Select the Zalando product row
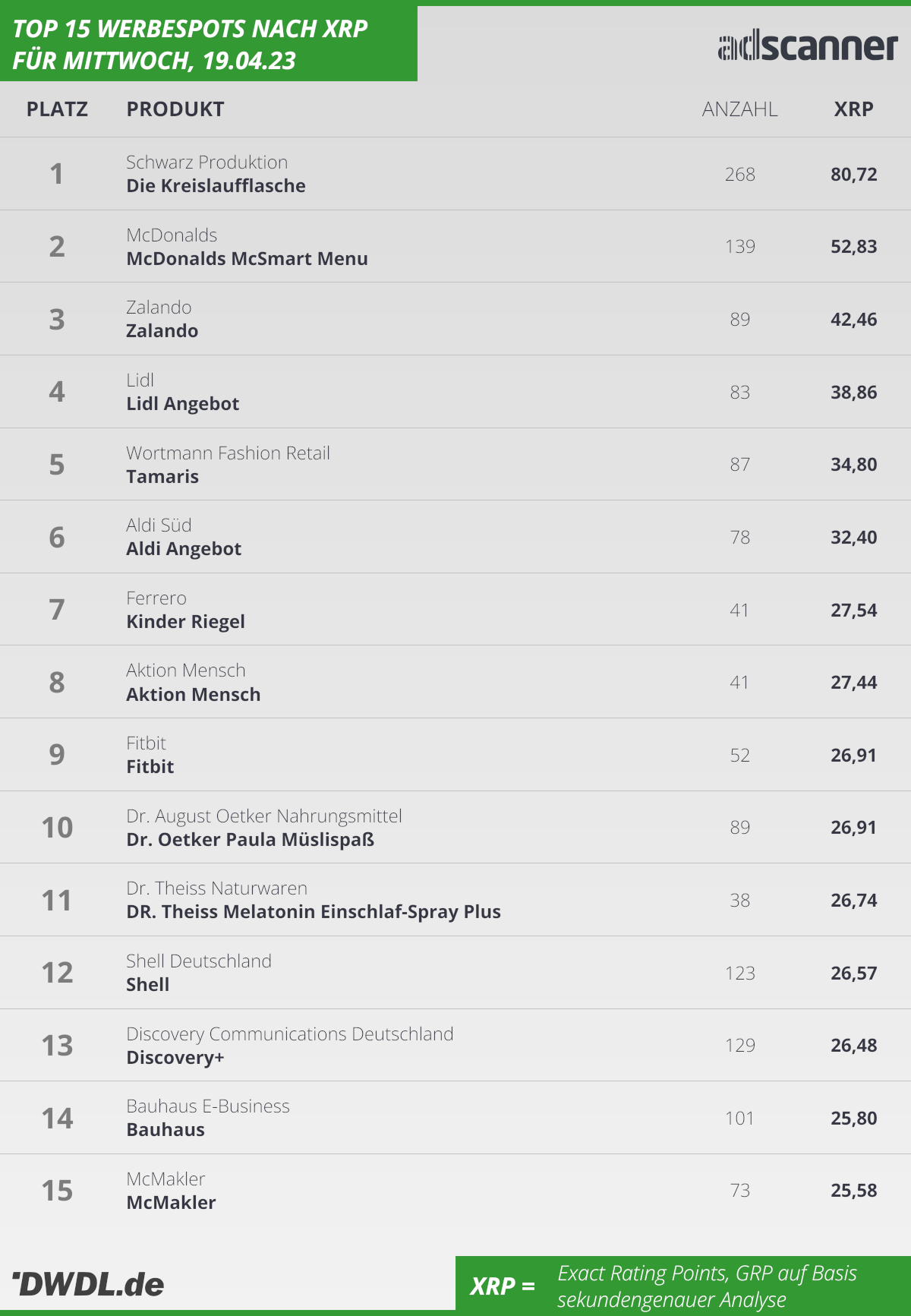Viewport: 911px width, 1316px height. (x=455, y=319)
